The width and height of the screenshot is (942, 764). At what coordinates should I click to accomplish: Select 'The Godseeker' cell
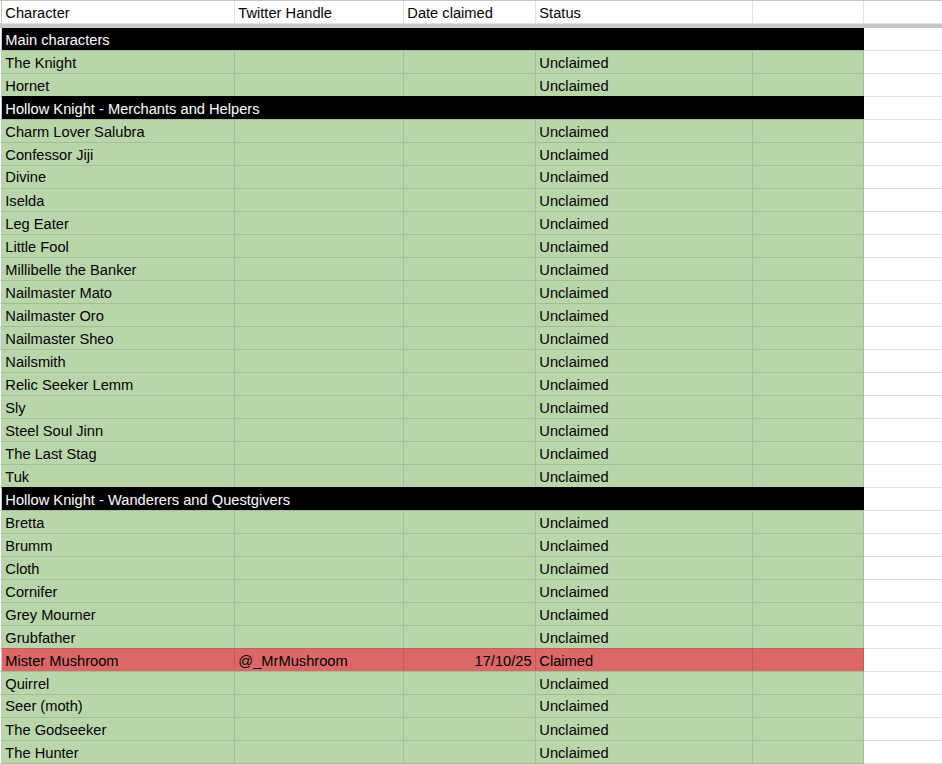tap(118, 729)
